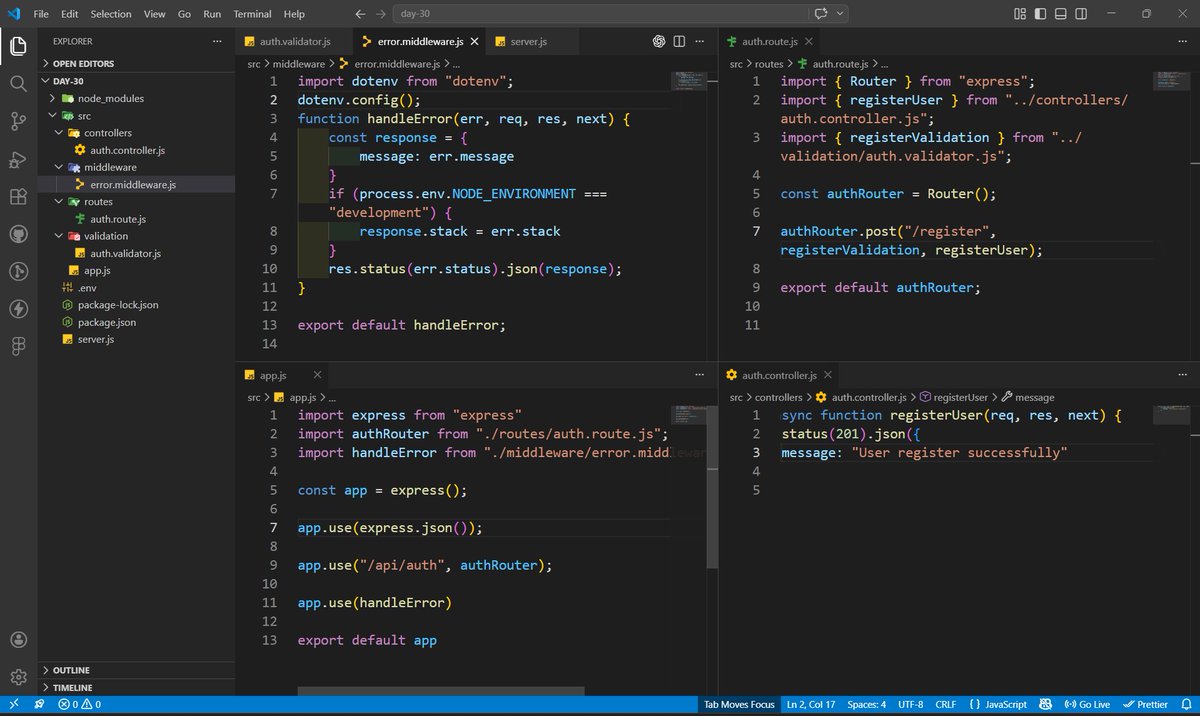Image resolution: width=1200 pixels, height=716 pixels.
Task: Collapse the DAY-30 root folder
Action: tap(135, 81)
